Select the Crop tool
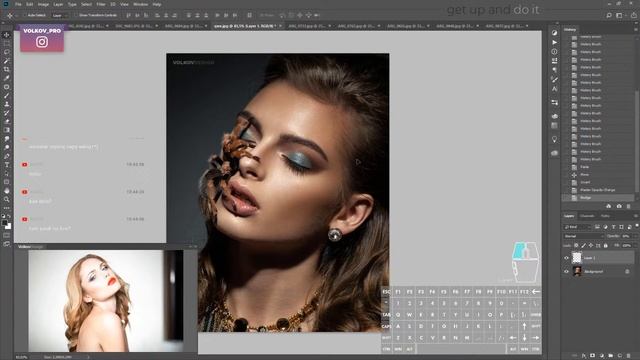 pos(7,69)
